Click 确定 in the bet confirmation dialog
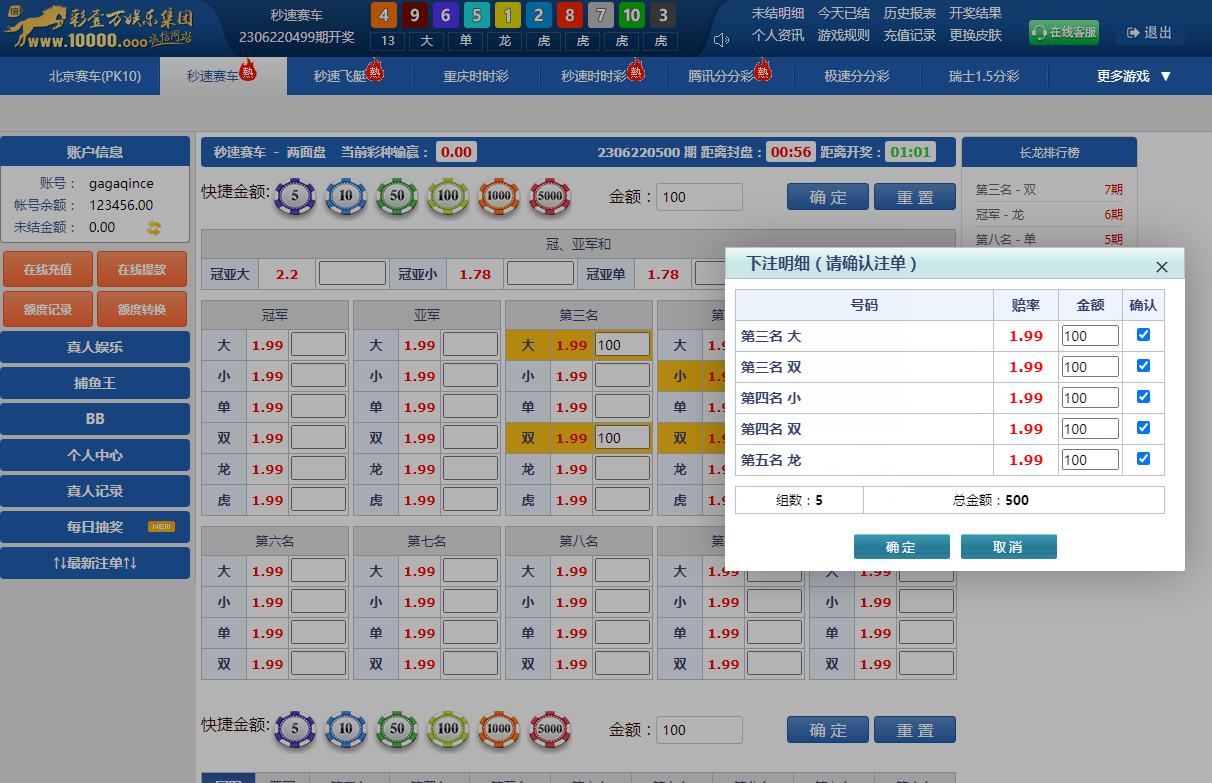This screenshot has width=1212, height=783. click(x=901, y=547)
